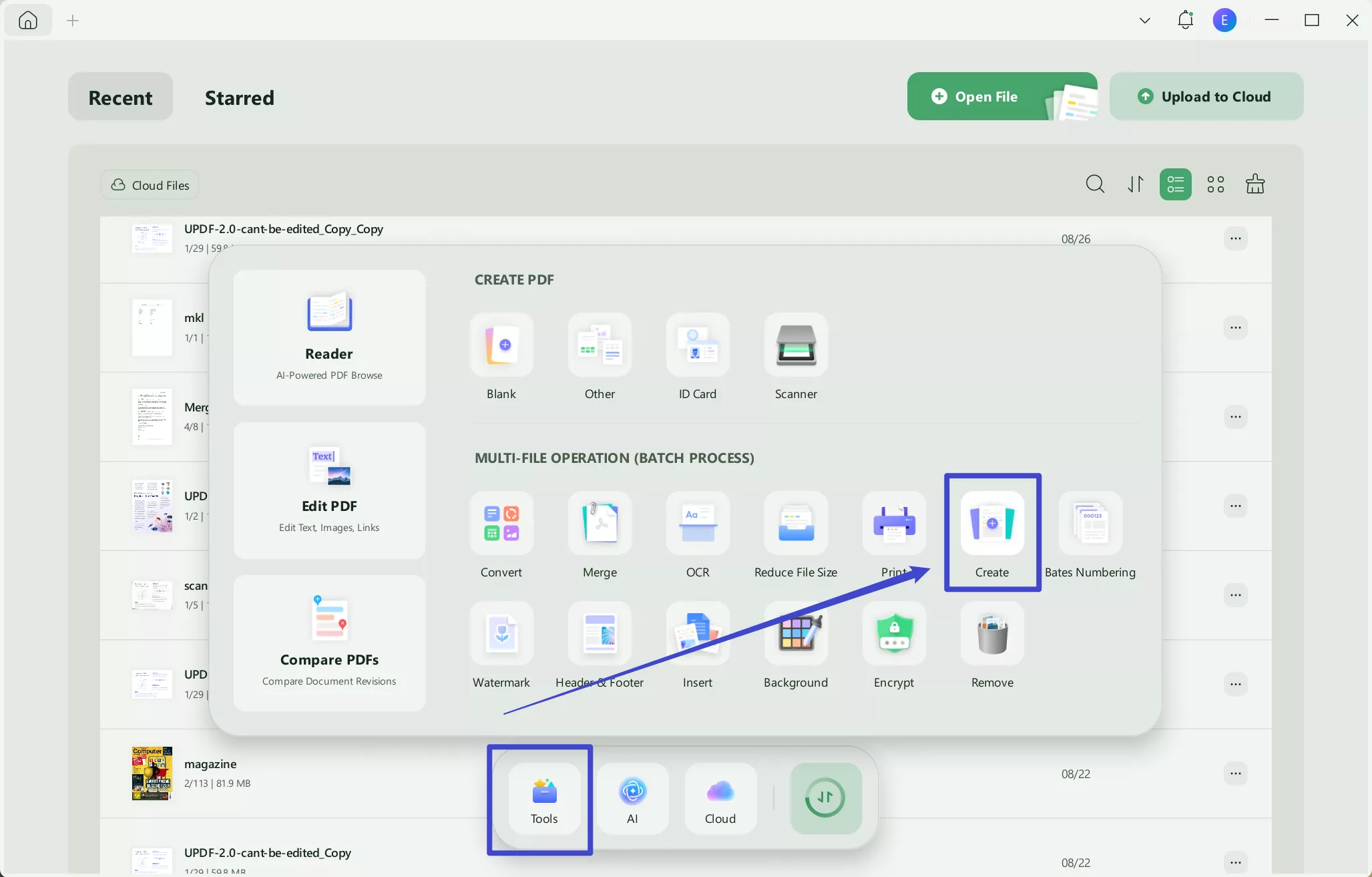Choose the Encrypt batch tool

pyautogui.click(x=894, y=634)
